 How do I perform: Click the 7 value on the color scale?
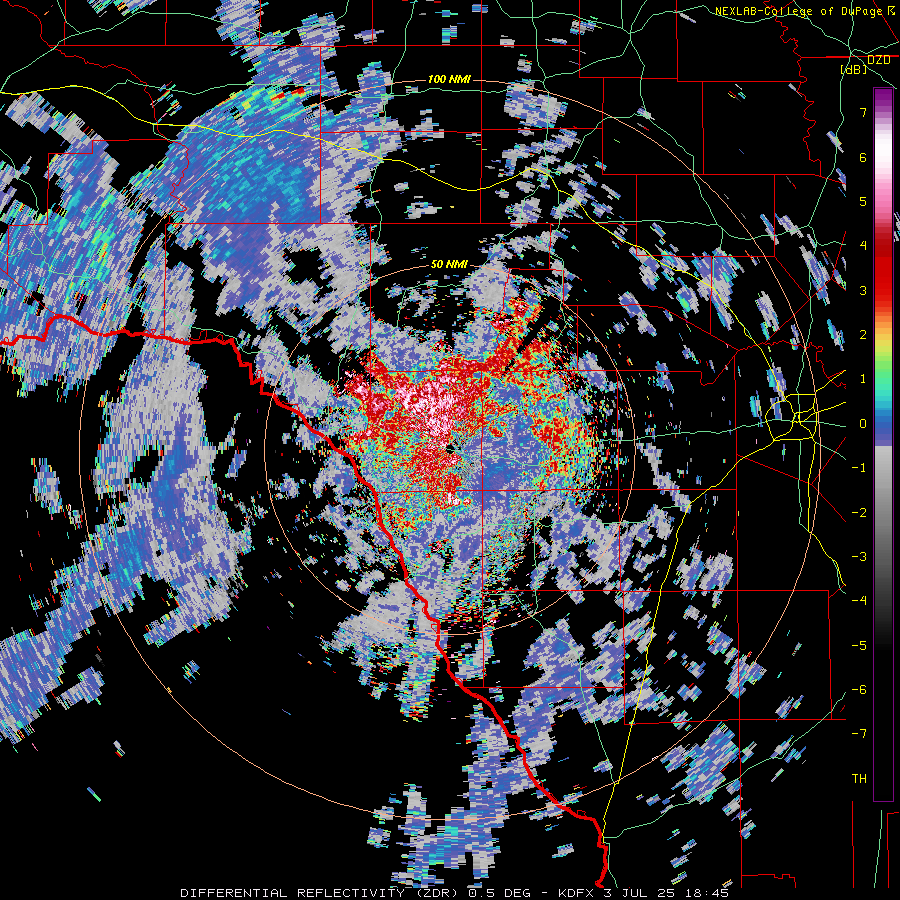(863, 112)
